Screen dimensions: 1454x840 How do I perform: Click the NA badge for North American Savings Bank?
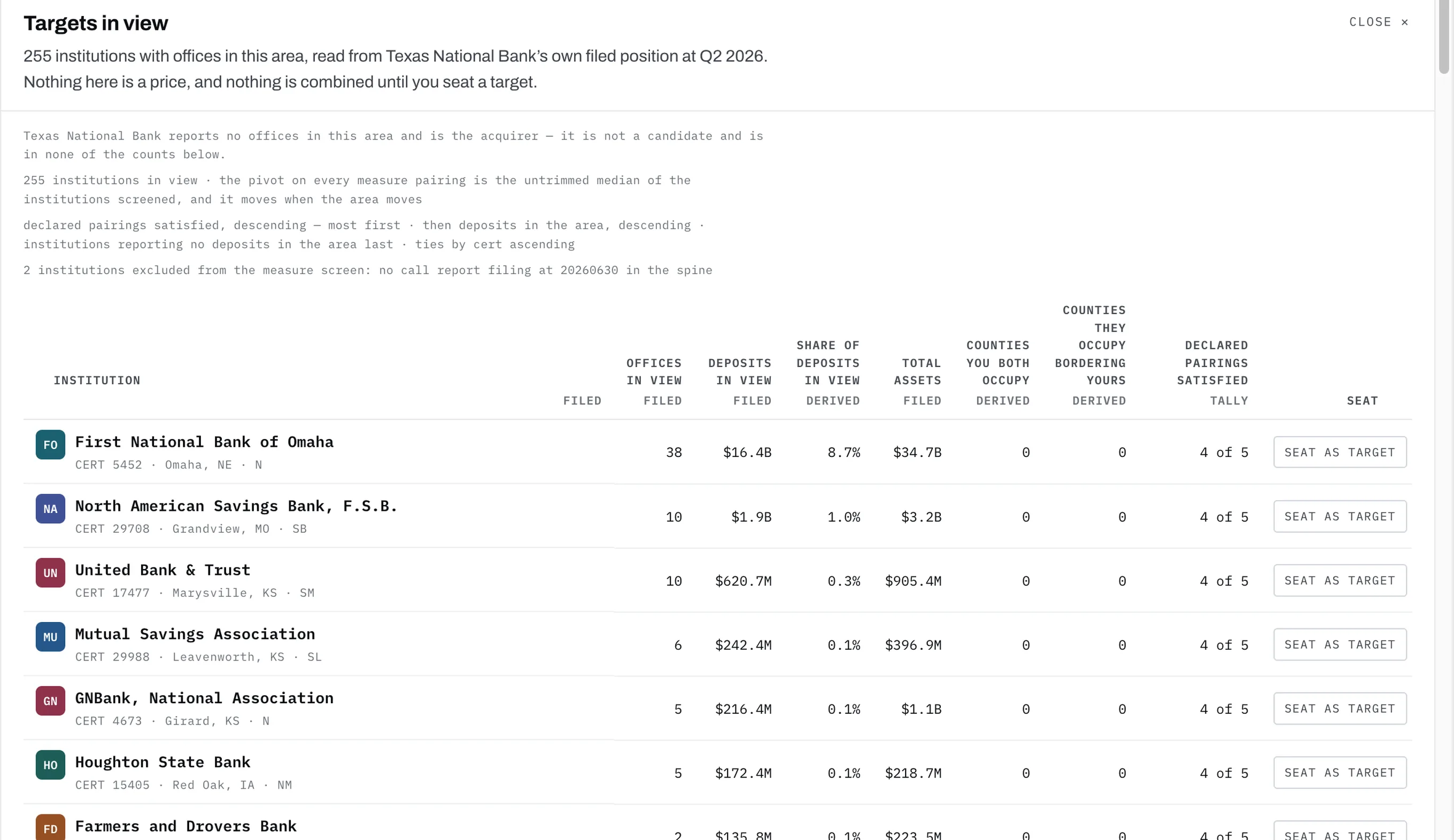click(x=50, y=508)
